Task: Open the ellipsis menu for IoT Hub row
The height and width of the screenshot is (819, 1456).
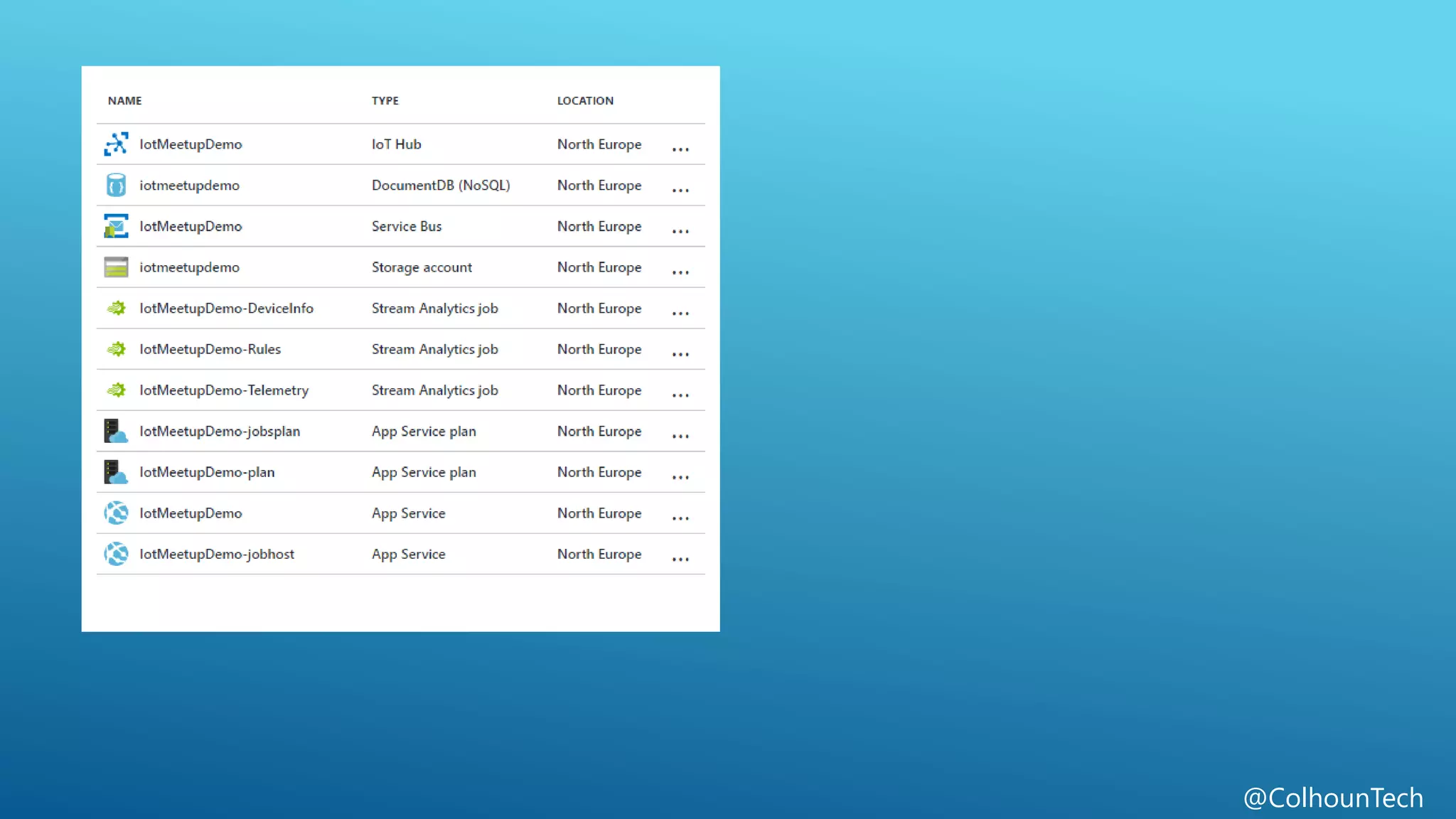Action: 680,149
